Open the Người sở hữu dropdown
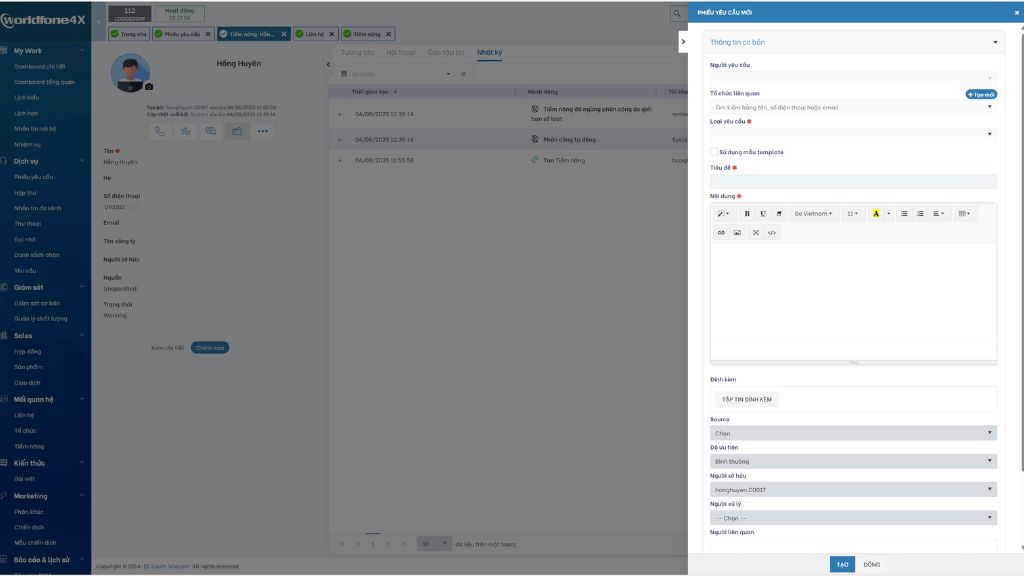 tap(854, 489)
